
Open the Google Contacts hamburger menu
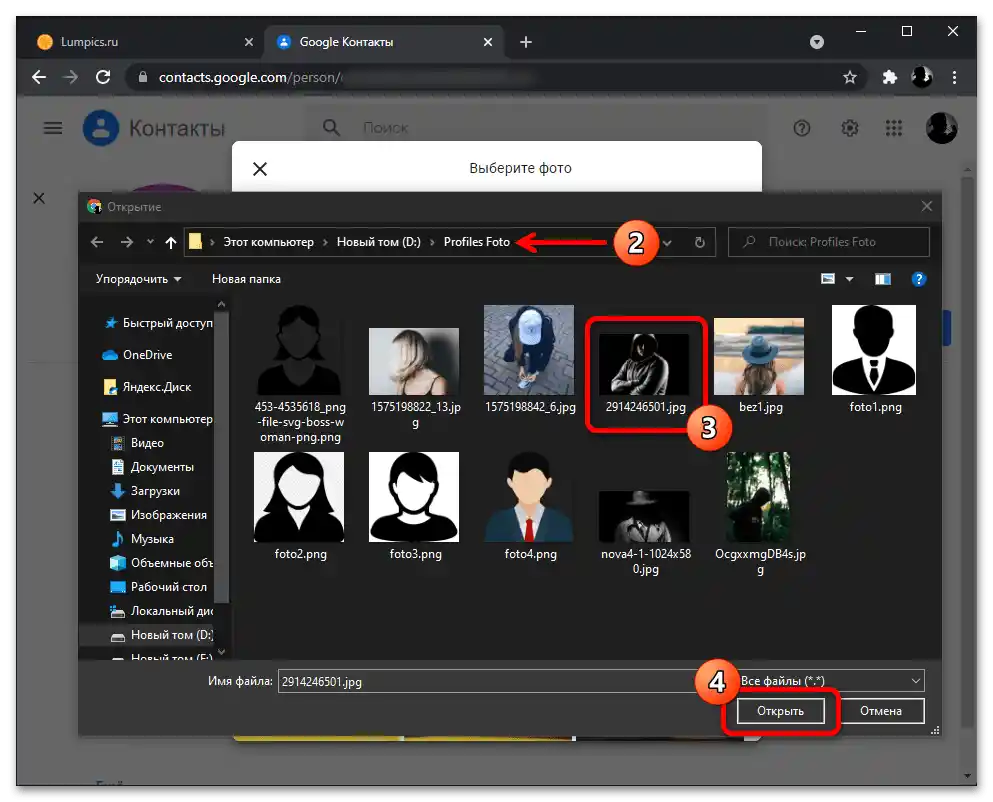coord(53,128)
